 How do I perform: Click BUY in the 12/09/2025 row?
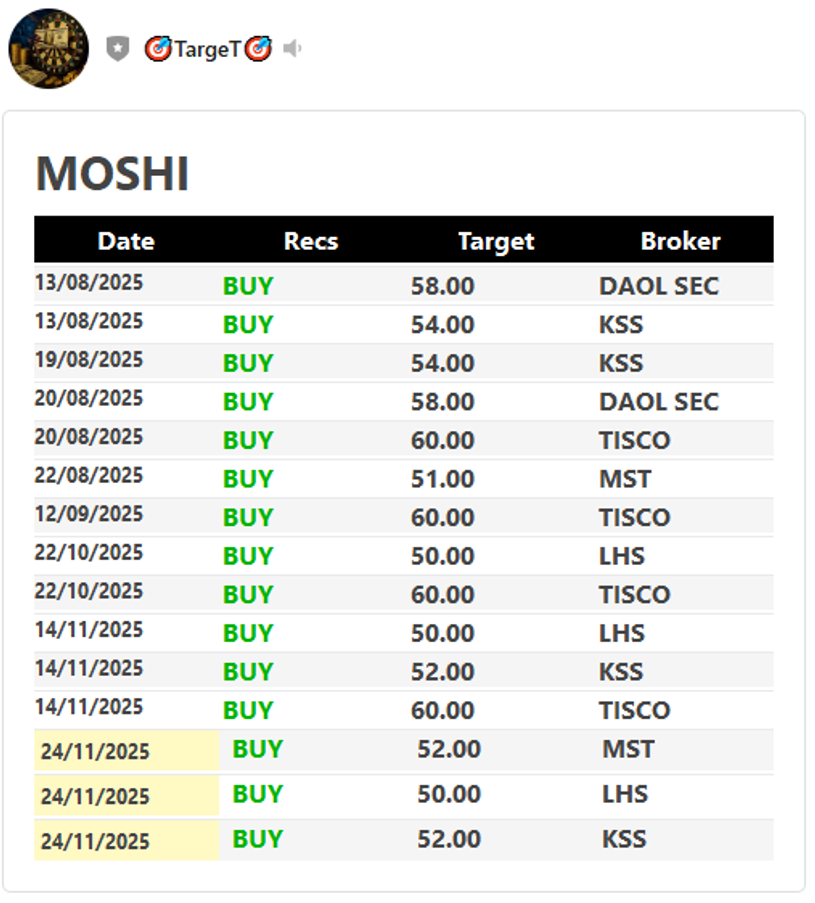(248, 517)
